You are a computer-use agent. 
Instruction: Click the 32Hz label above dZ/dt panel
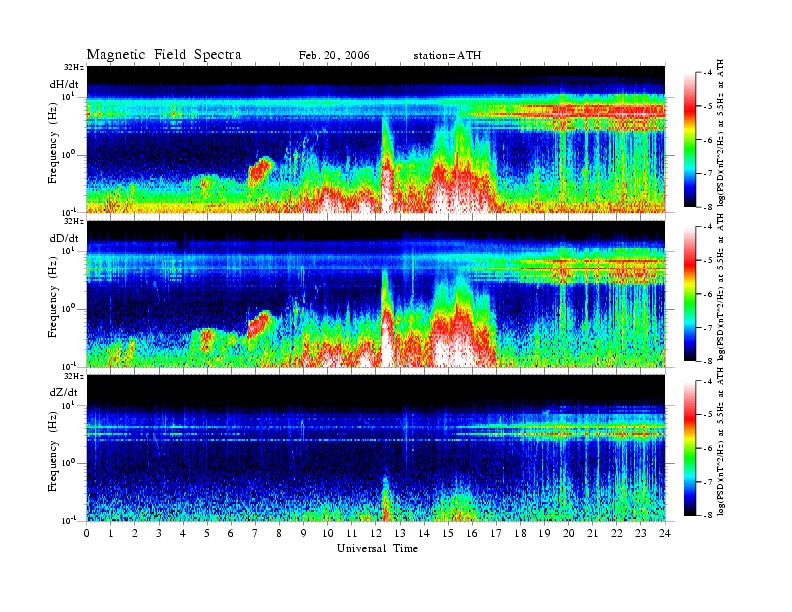pyautogui.click(x=74, y=376)
